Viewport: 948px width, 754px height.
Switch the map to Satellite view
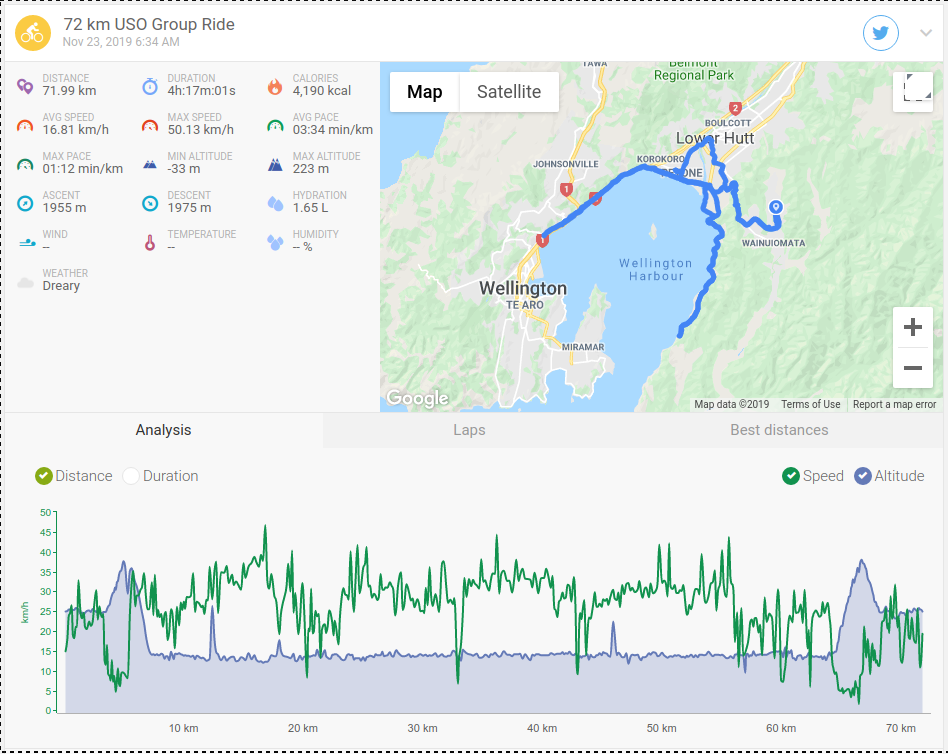509,92
